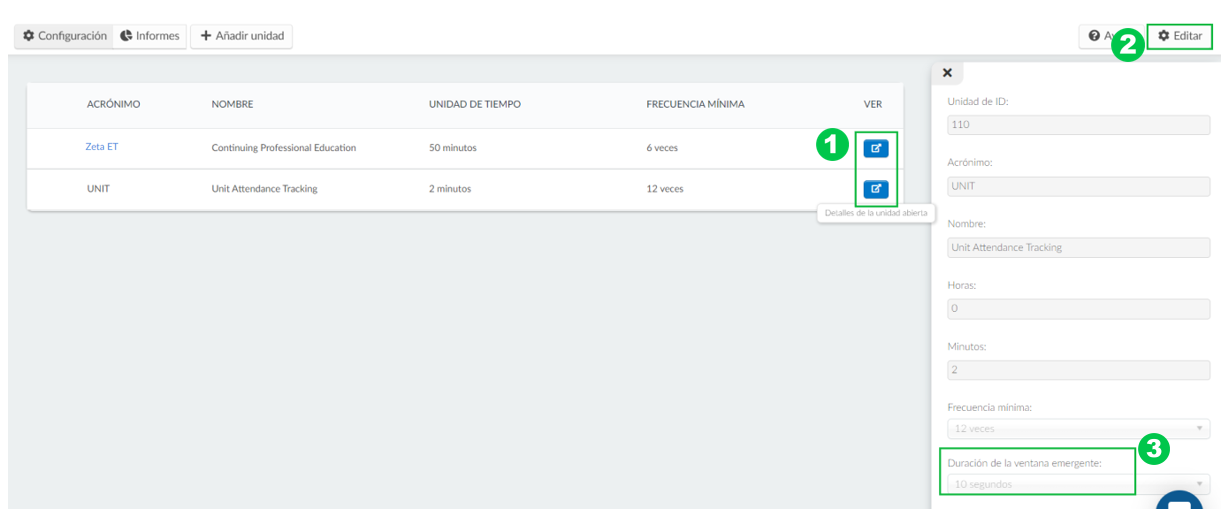Viewport: 1223px width, 512px height.
Task: Click the VER column header
Action: click(x=873, y=104)
